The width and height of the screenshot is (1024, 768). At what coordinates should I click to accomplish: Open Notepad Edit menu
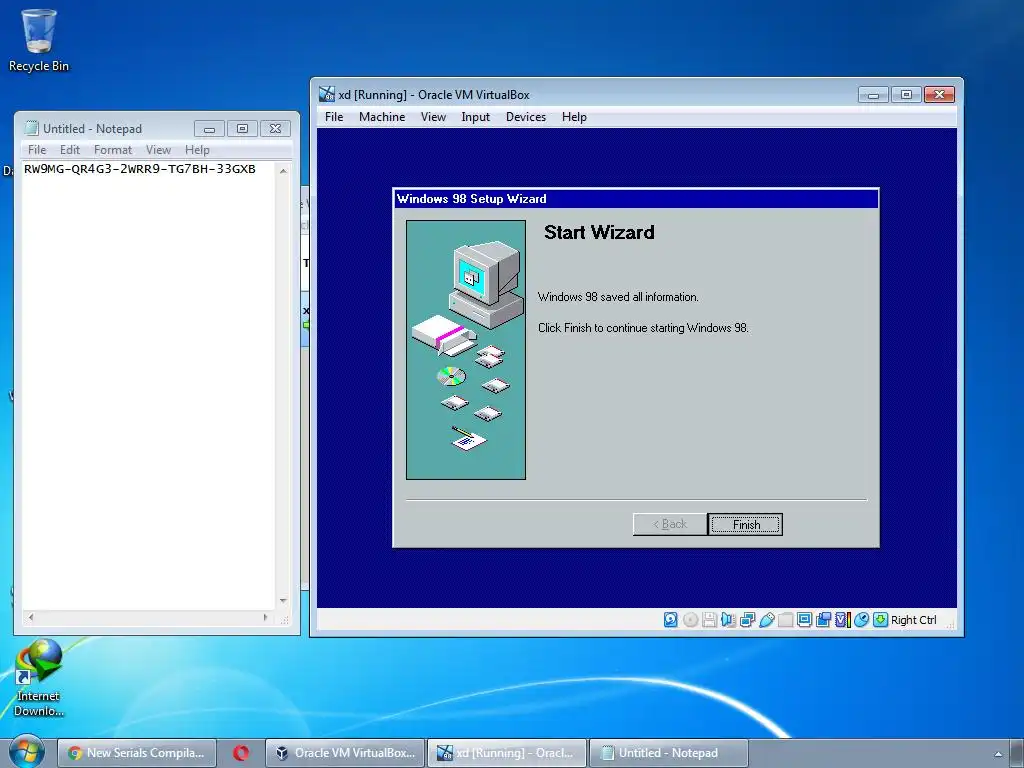tap(70, 150)
